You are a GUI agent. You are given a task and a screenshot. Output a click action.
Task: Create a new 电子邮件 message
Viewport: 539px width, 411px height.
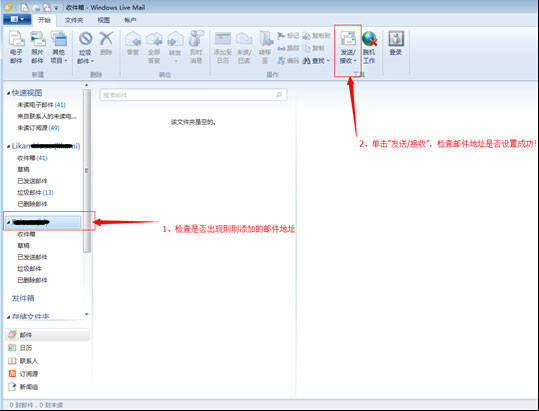[x=16, y=47]
